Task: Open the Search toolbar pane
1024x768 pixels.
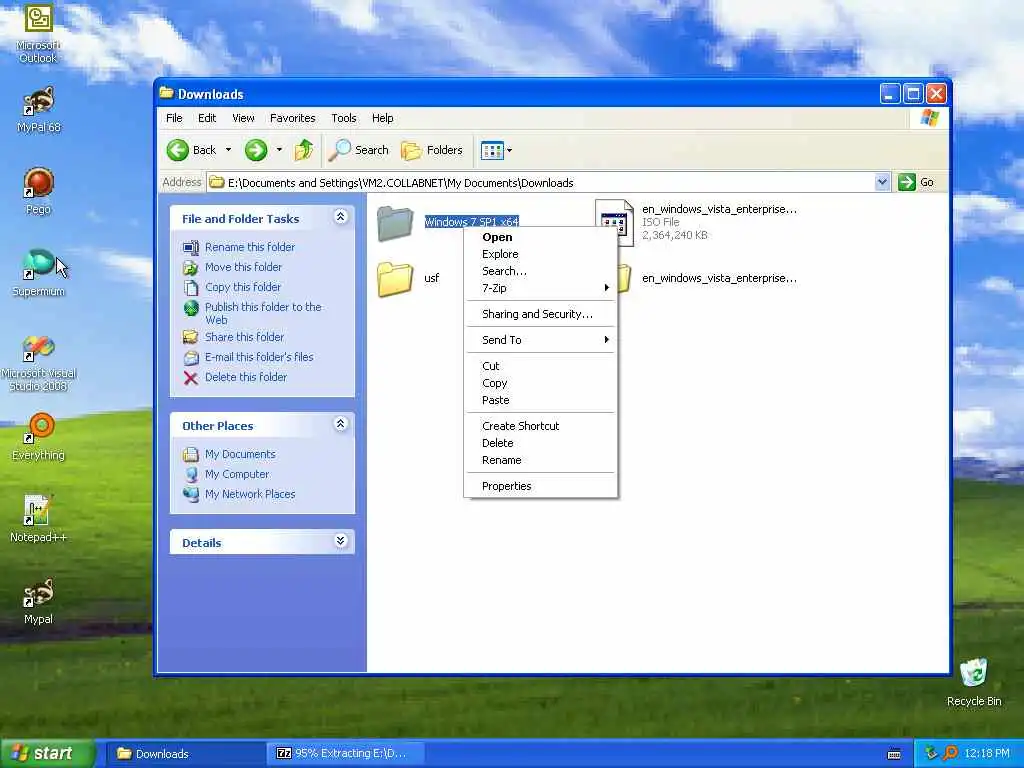Action: click(x=359, y=150)
